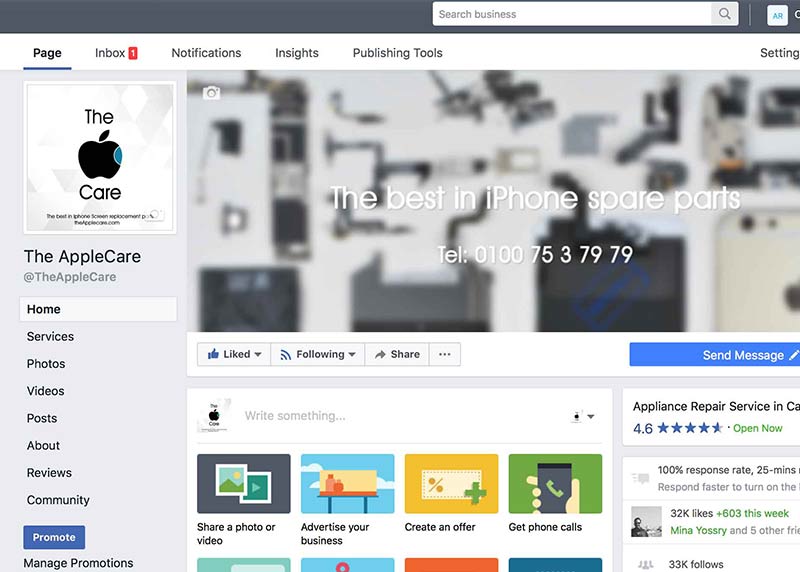Click the Share button
The width and height of the screenshot is (800, 572).
coord(397,354)
